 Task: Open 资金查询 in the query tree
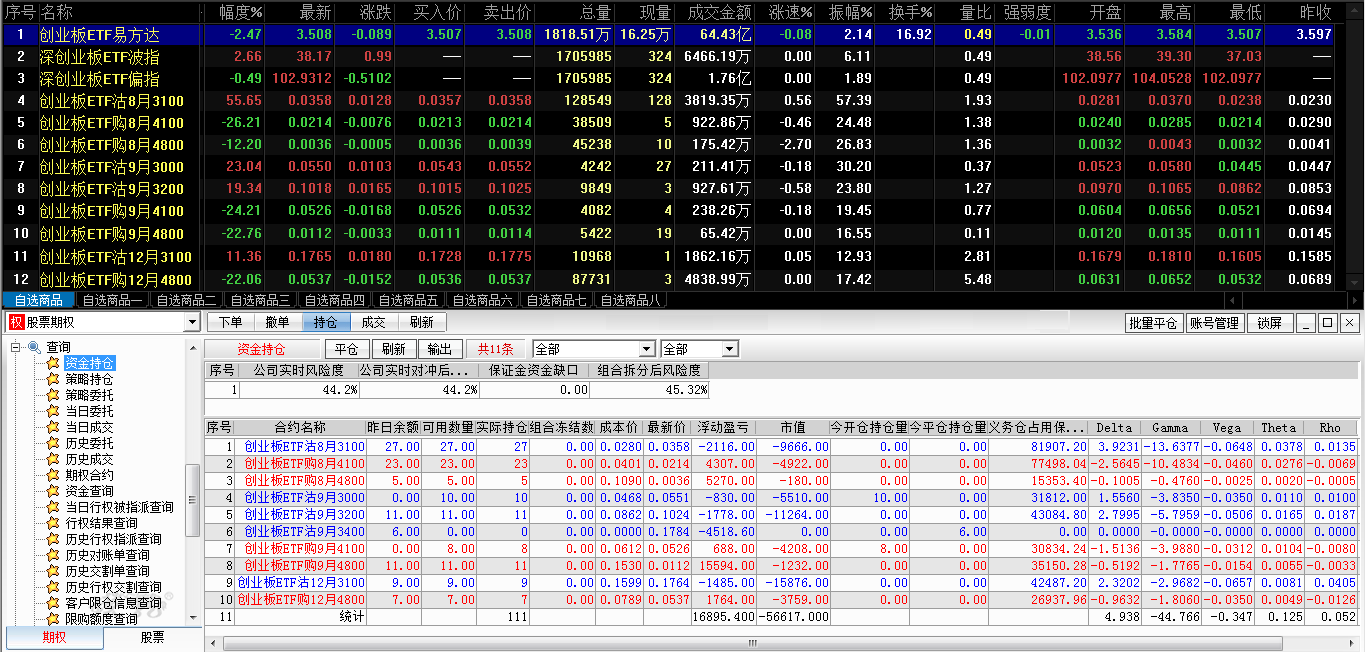(x=89, y=491)
